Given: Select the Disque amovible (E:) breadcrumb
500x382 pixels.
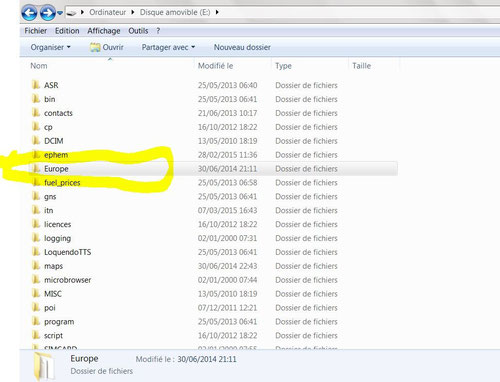Looking at the screenshot, I should [x=175, y=12].
